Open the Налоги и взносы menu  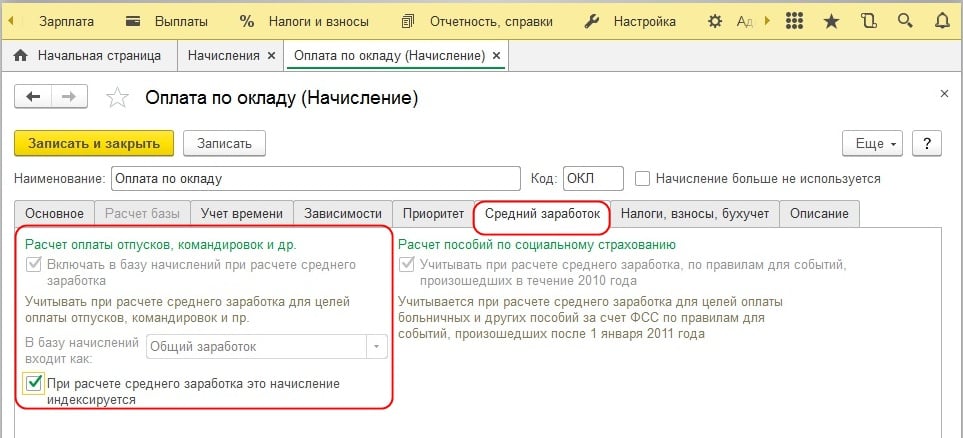click(x=305, y=21)
